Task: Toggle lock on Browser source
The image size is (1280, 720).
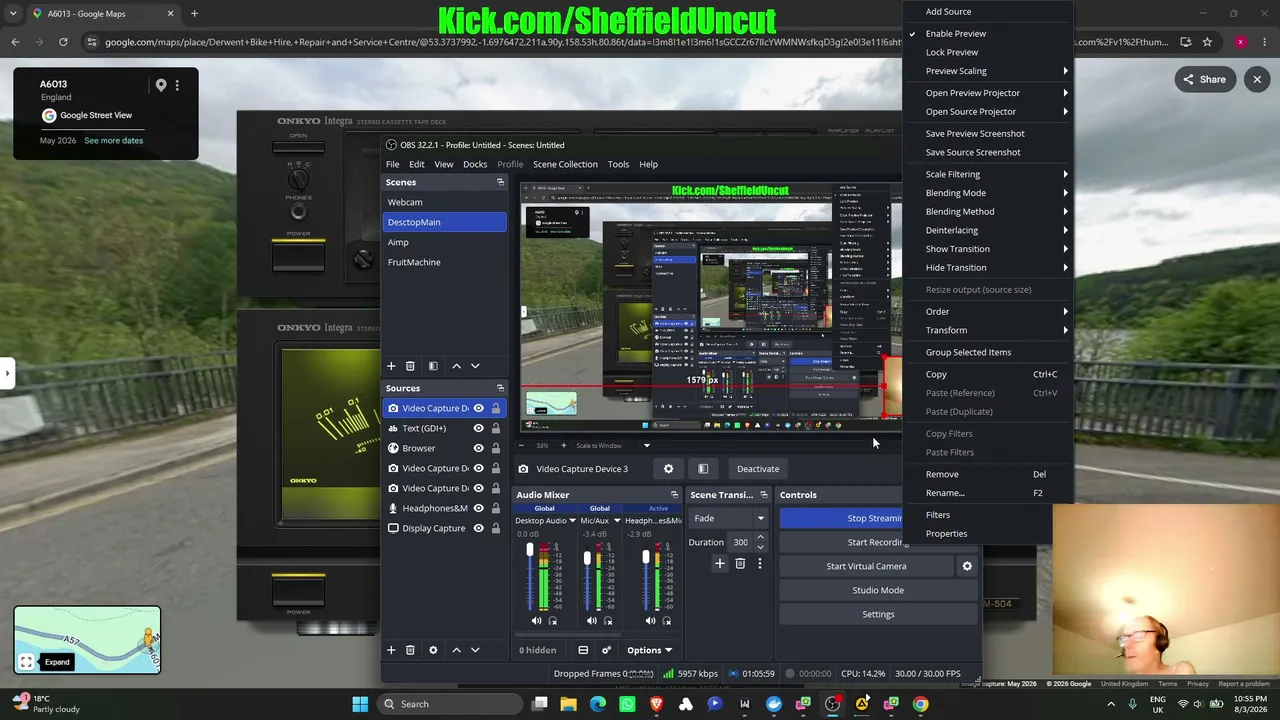Action: point(496,448)
